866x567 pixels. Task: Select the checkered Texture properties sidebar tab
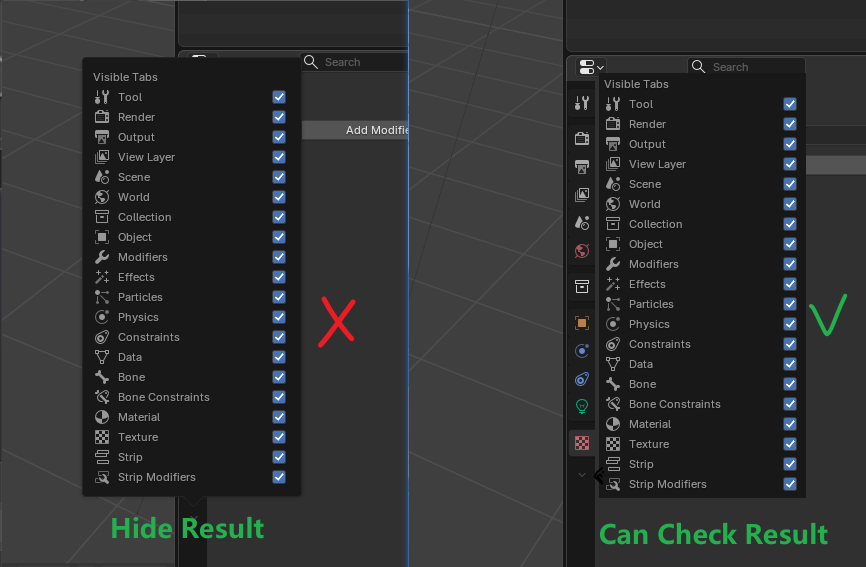click(x=582, y=443)
